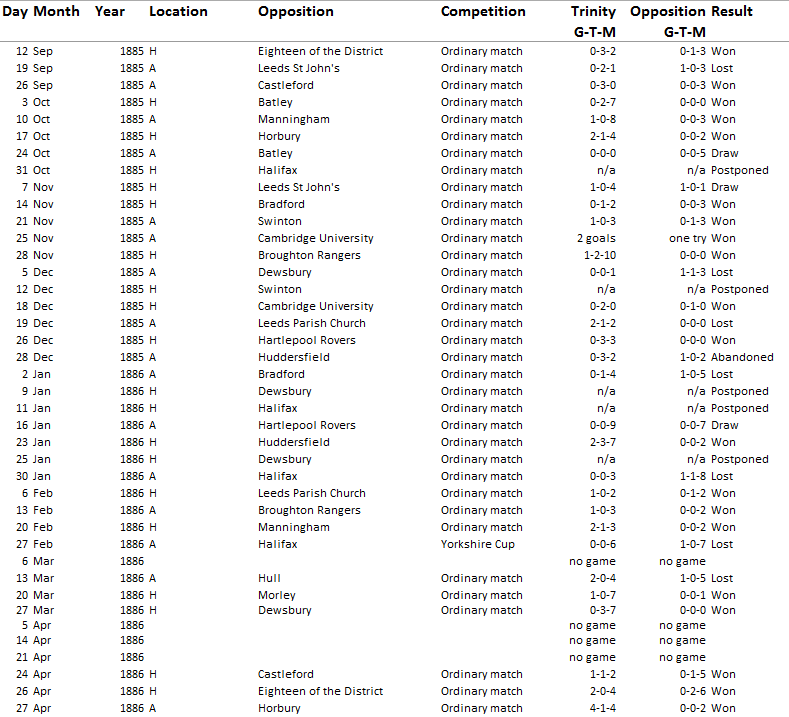Select 'Hull' in the 13 Mar row
The height and width of the screenshot is (717, 789).
269,579
